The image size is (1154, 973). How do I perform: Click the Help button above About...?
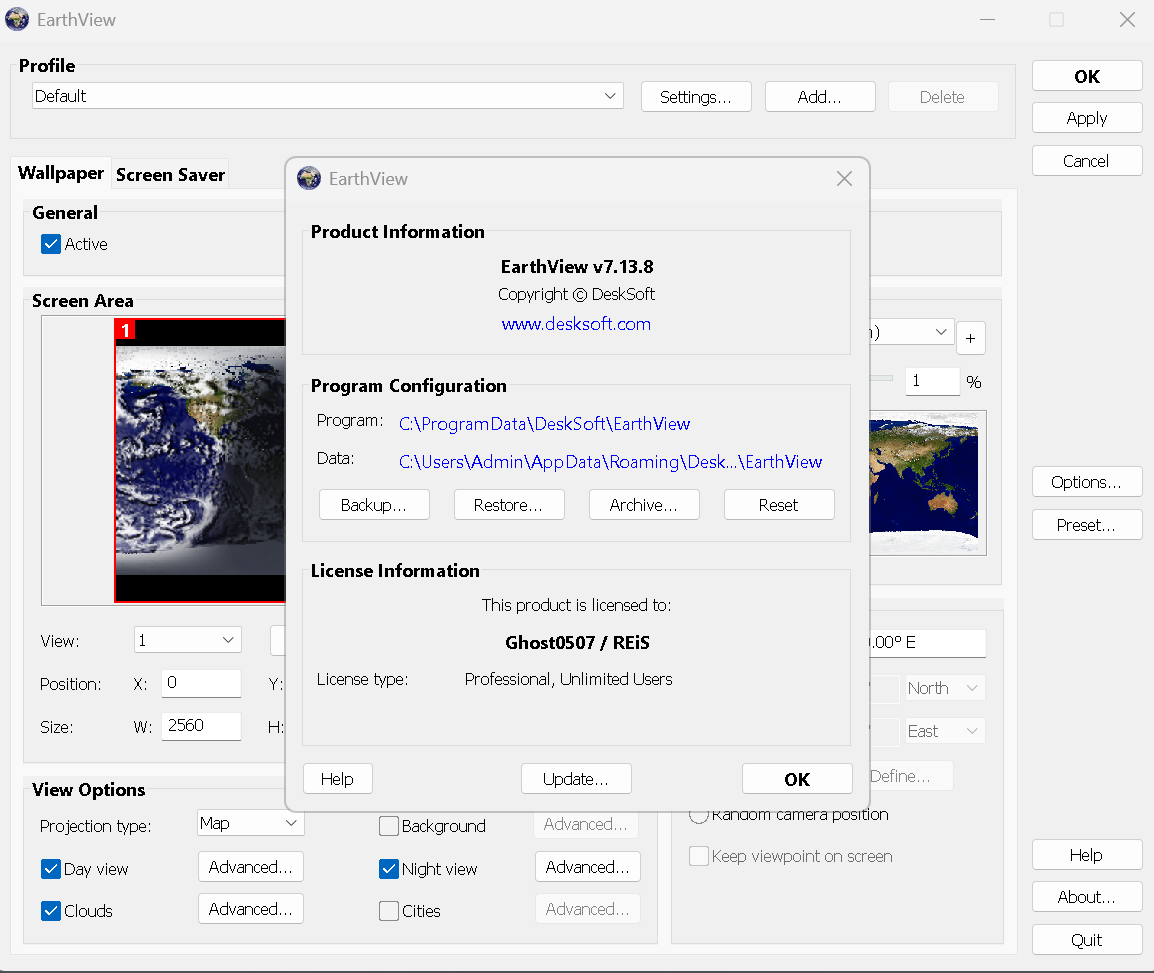1087,855
